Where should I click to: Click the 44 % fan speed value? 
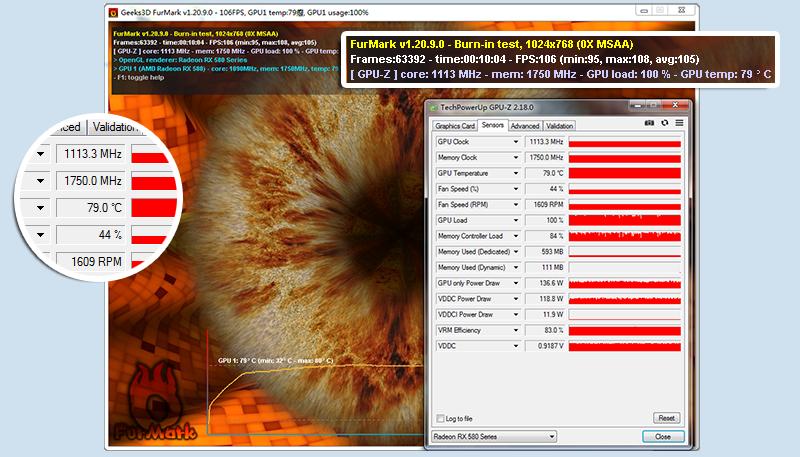[x=545, y=189]
